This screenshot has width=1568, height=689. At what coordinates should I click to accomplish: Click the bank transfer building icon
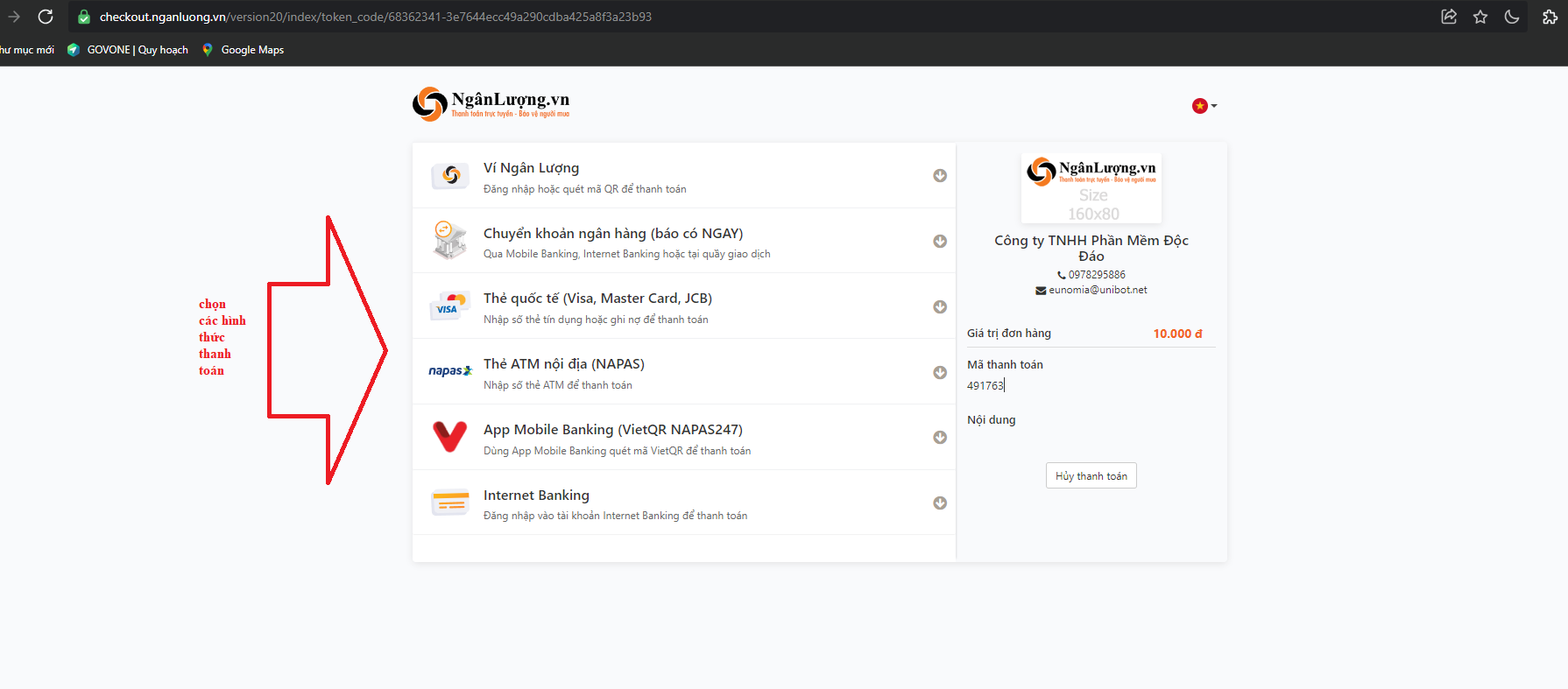449,240
